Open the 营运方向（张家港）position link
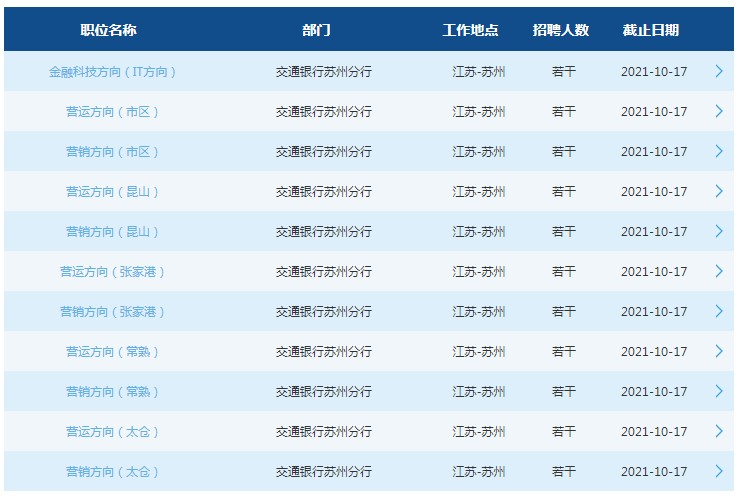 click(113, 272)
